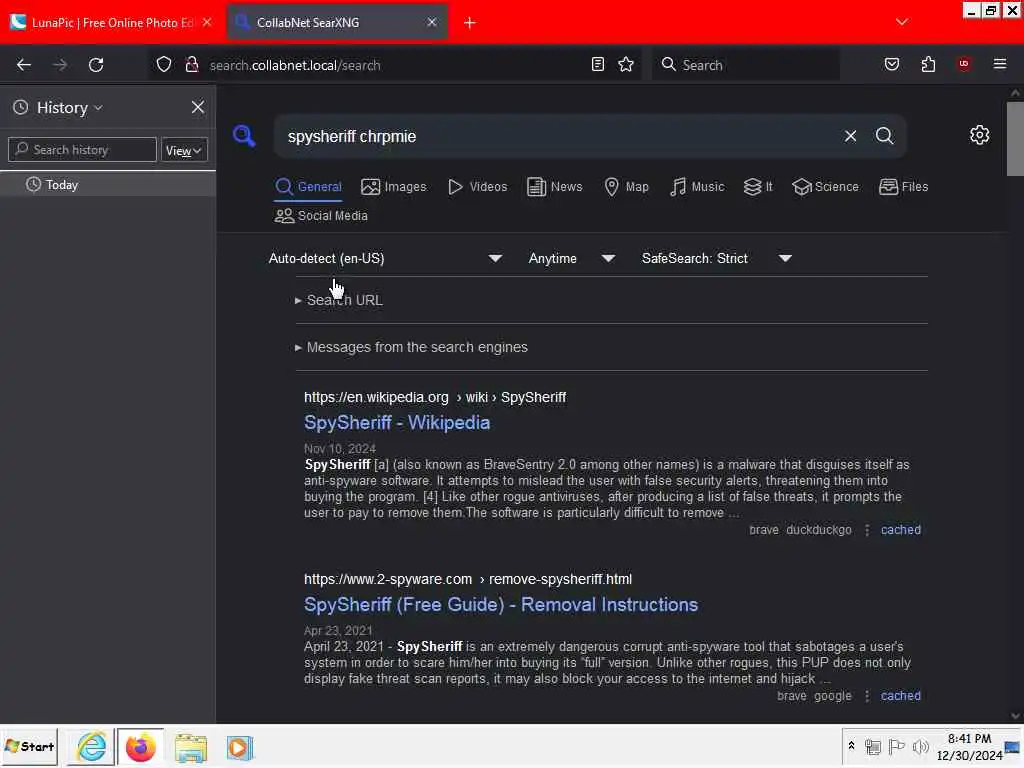Click the page vertical scrollbar thumb

(x=1015, y=138)
